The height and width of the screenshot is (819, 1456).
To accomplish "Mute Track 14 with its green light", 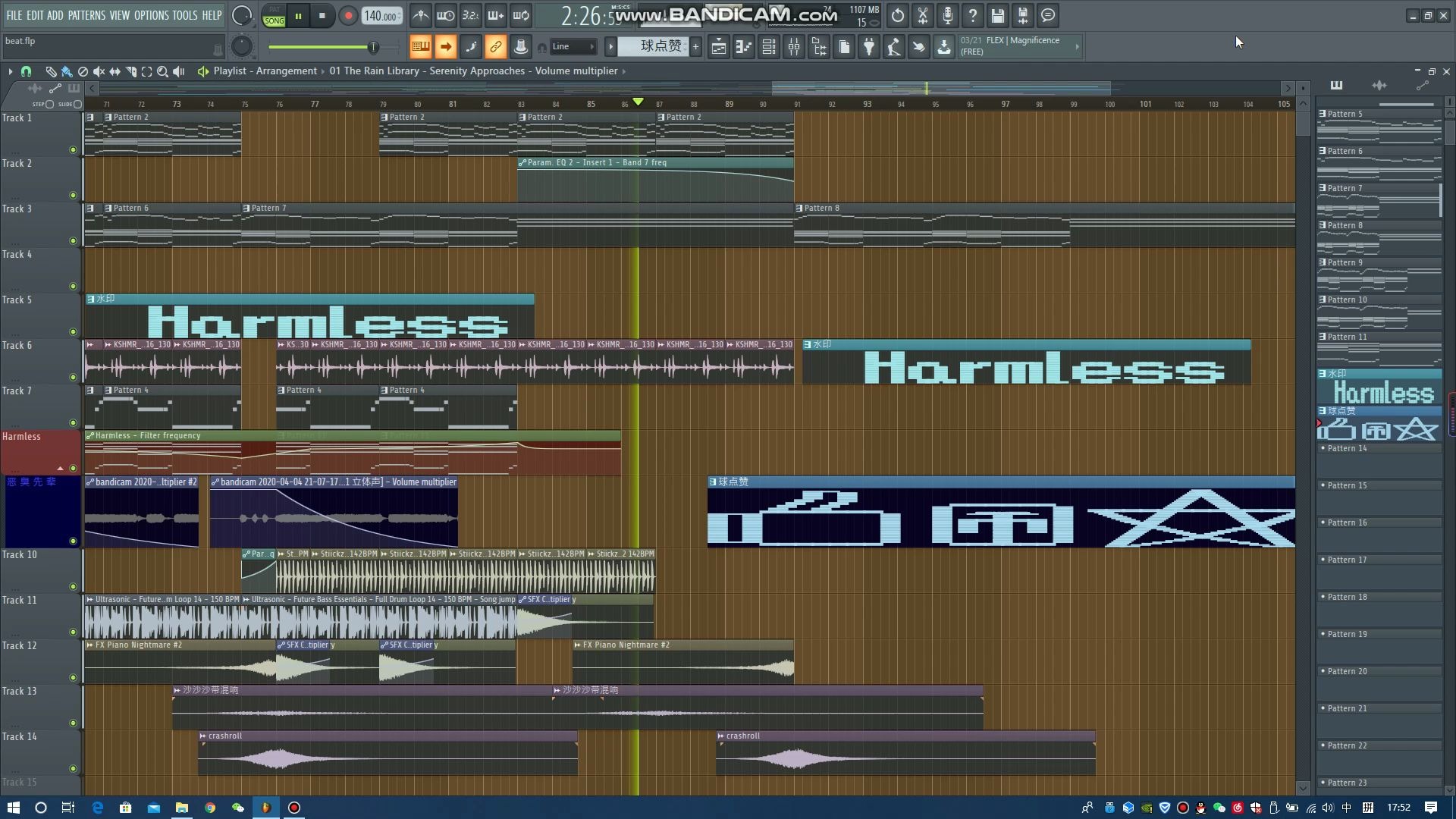I will (x=74, y=769).
